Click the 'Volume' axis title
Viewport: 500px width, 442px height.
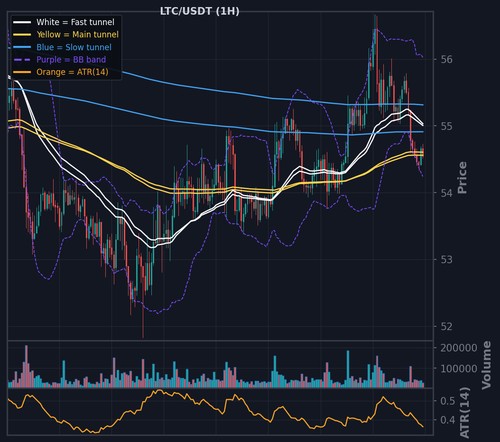pos(487,365)
